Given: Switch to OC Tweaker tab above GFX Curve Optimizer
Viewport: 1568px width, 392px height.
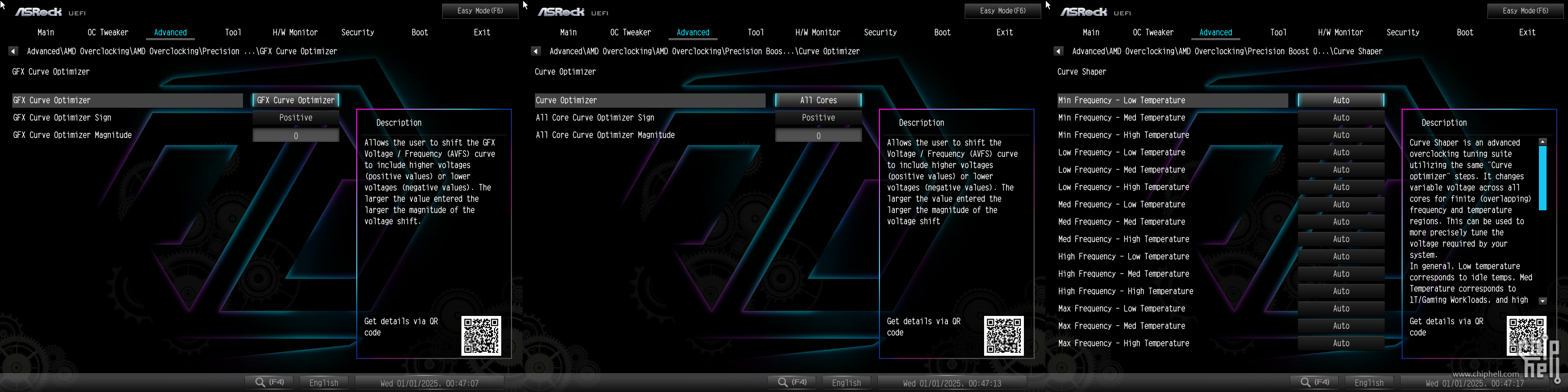Looking at the screenshot, I should pyautogui.click(x=108, y=33).
